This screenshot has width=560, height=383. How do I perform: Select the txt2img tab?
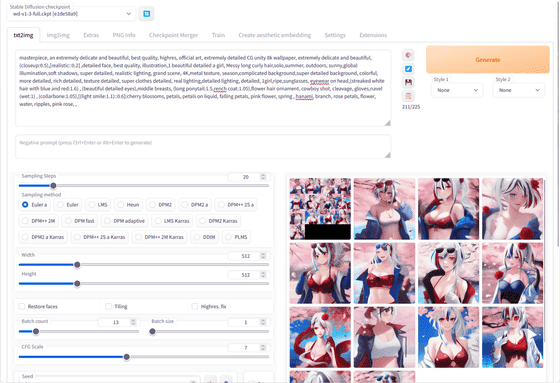tap(24, 35)
